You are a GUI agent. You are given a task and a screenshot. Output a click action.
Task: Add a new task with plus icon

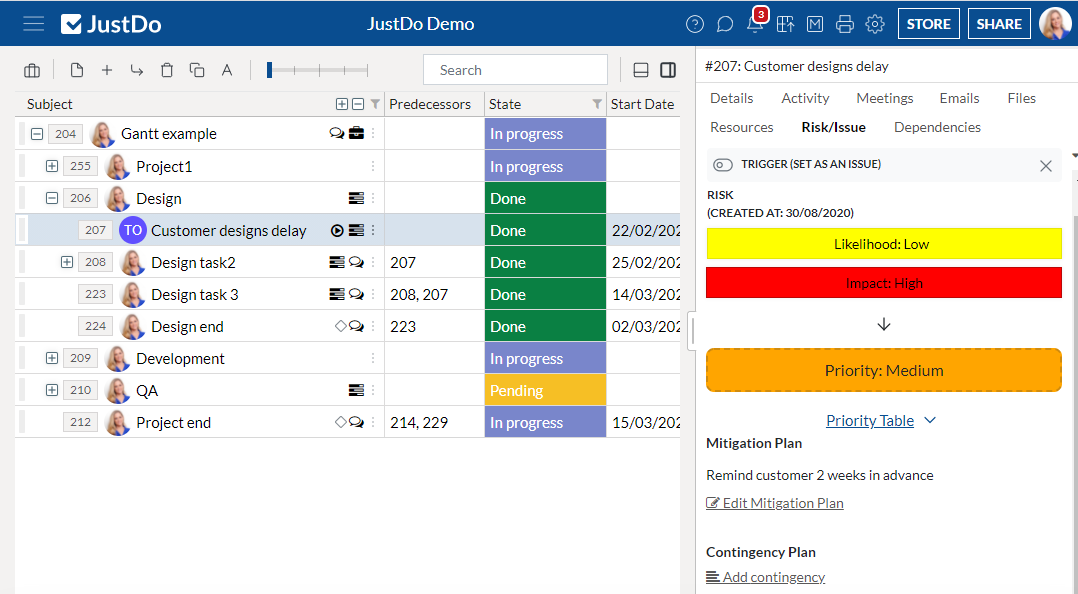point(107,70)
